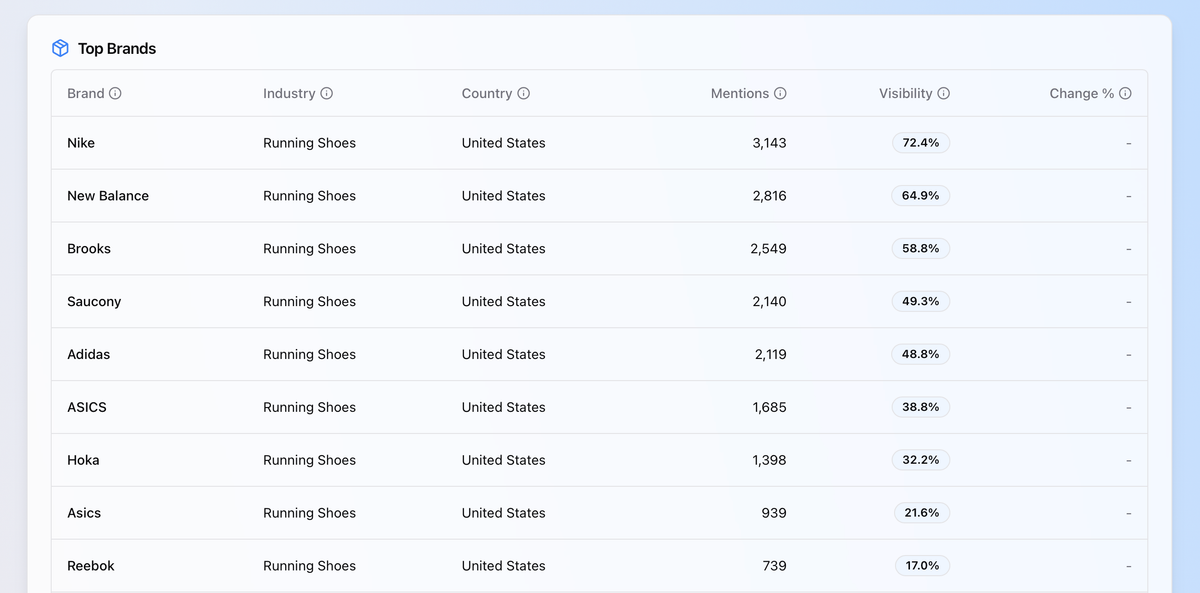
Task: Select the Brooks brand row
Action: tap(599, 249)
